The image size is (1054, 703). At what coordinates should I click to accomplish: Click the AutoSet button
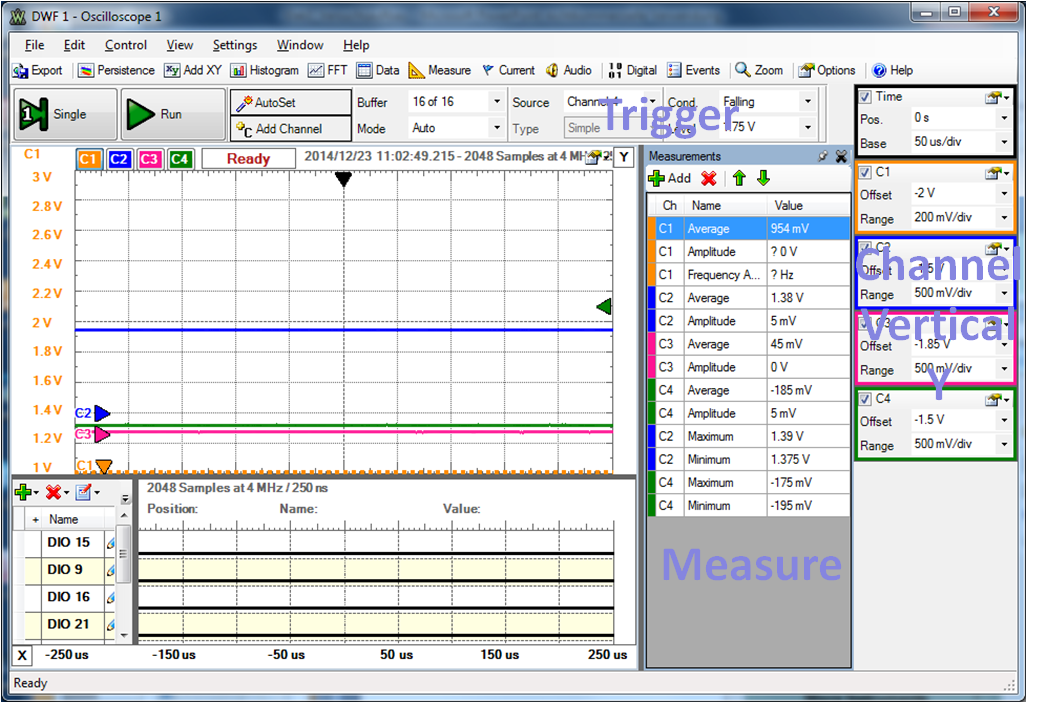290,102
